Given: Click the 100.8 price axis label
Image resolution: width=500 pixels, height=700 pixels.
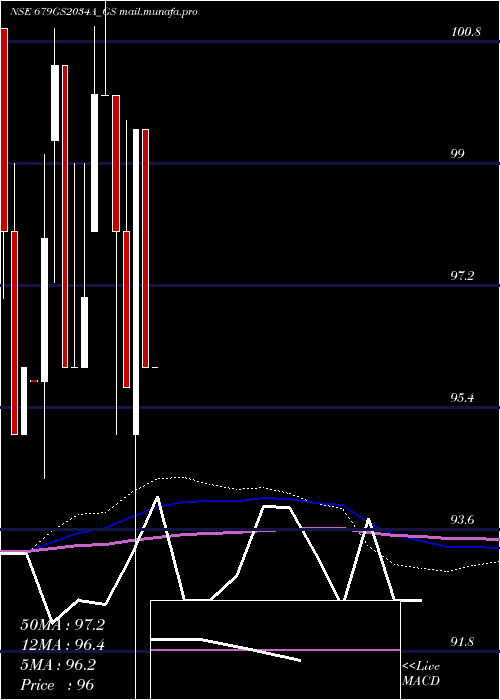Looking at the screenshot, I should click(x=466, y=32).
